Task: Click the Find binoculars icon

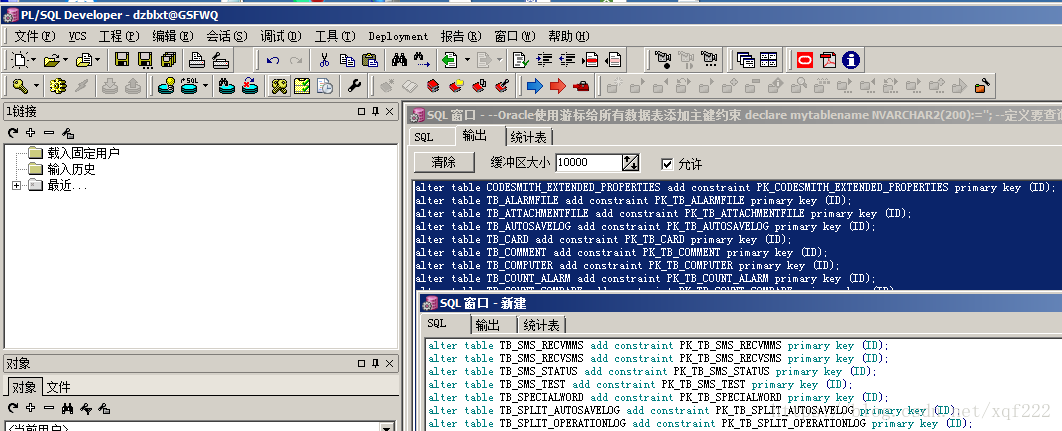Action: [399, 60]
